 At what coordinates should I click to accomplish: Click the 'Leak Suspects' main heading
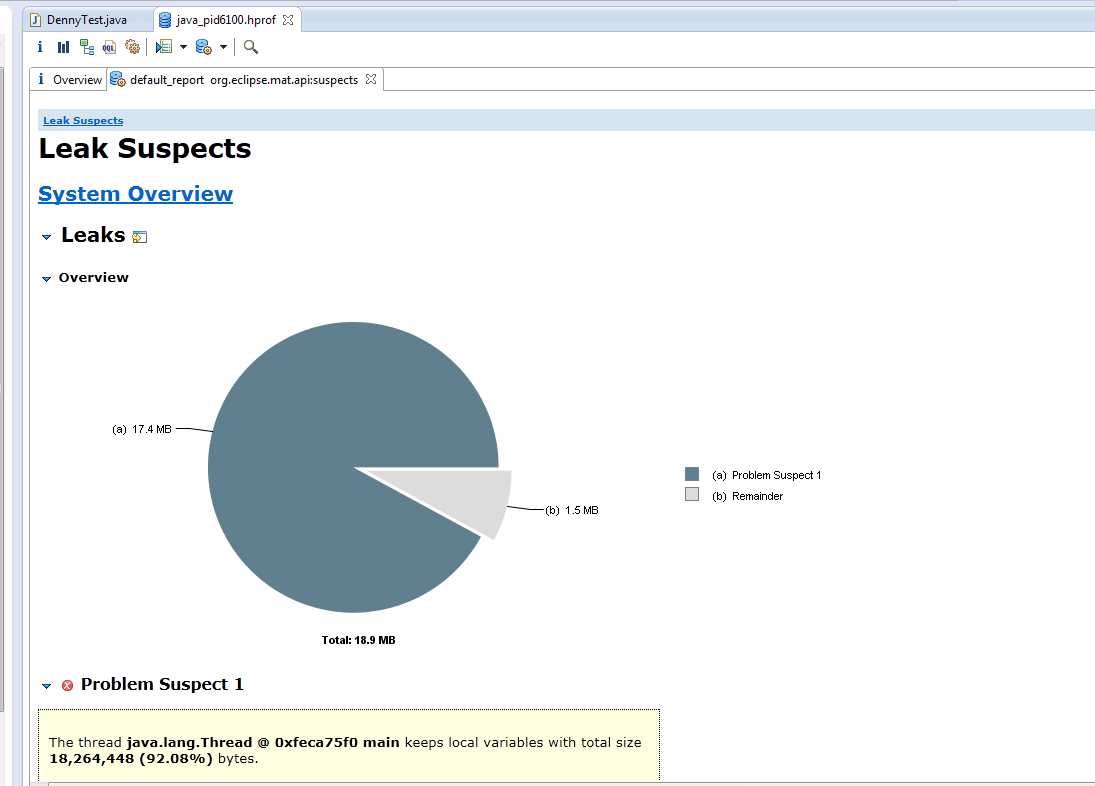tap(145, 149)
